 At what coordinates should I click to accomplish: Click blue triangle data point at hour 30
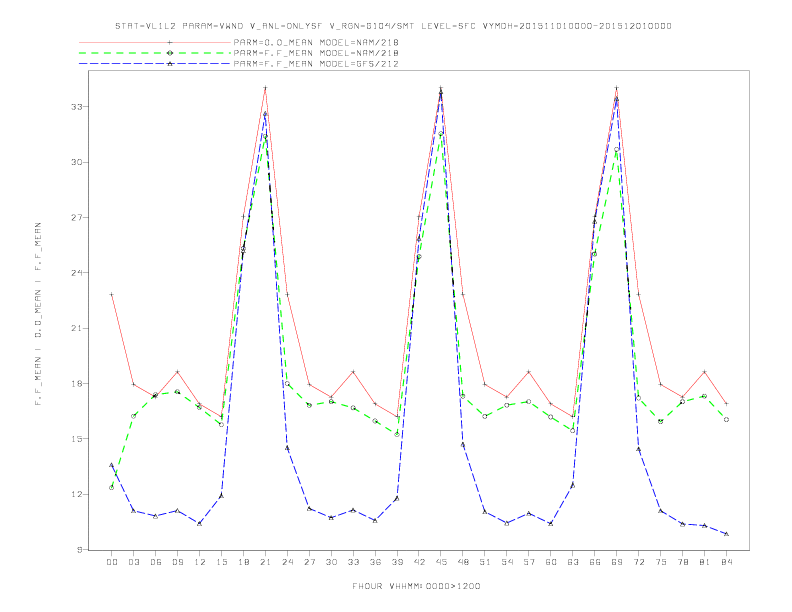(x=331, y=518)
